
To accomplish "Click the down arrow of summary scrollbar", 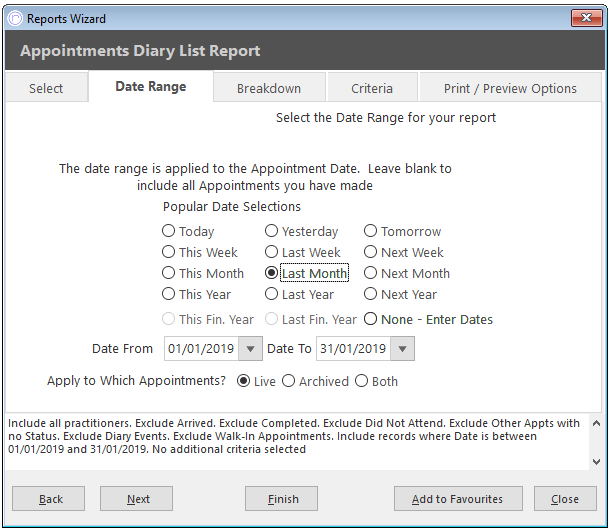I will click(596, 462).
